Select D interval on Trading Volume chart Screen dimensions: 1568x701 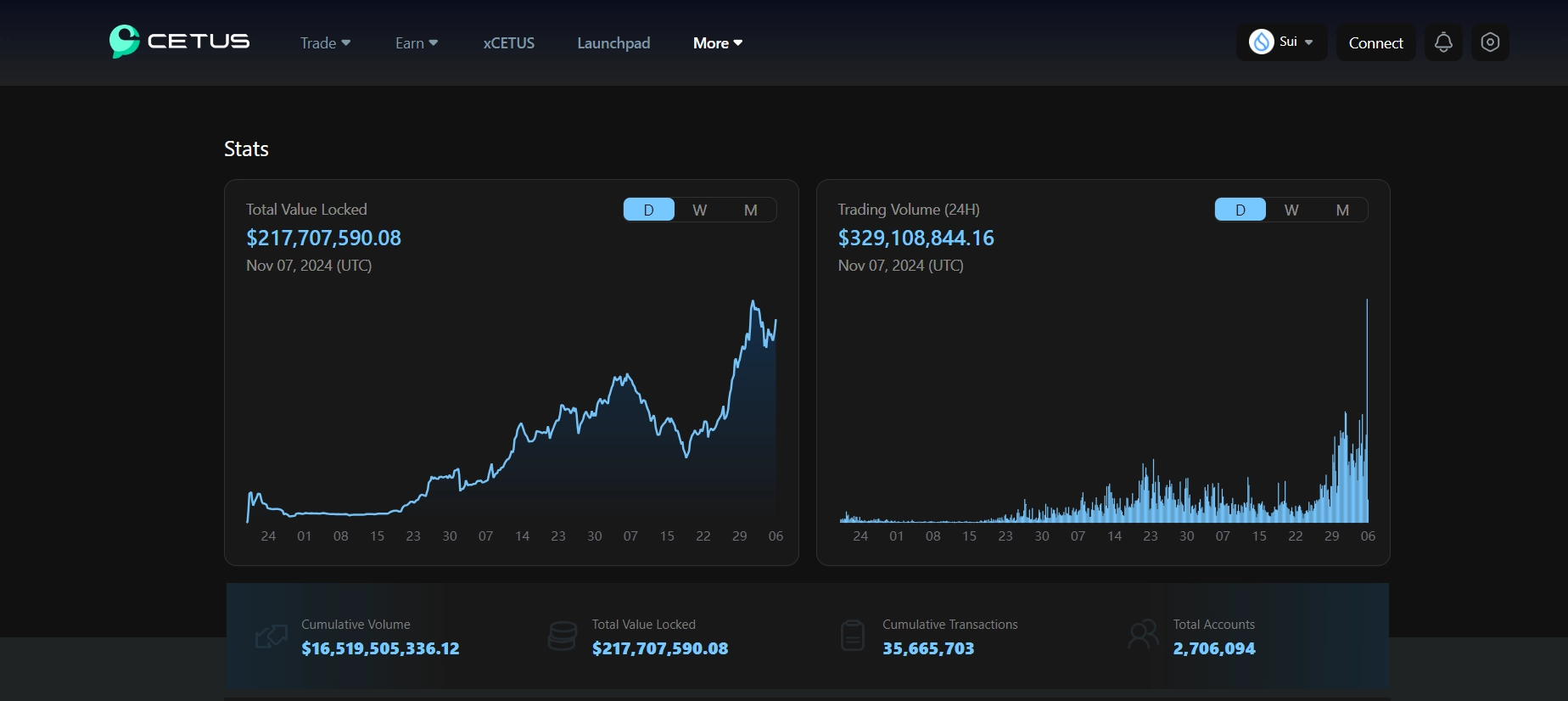[1240, 210]
